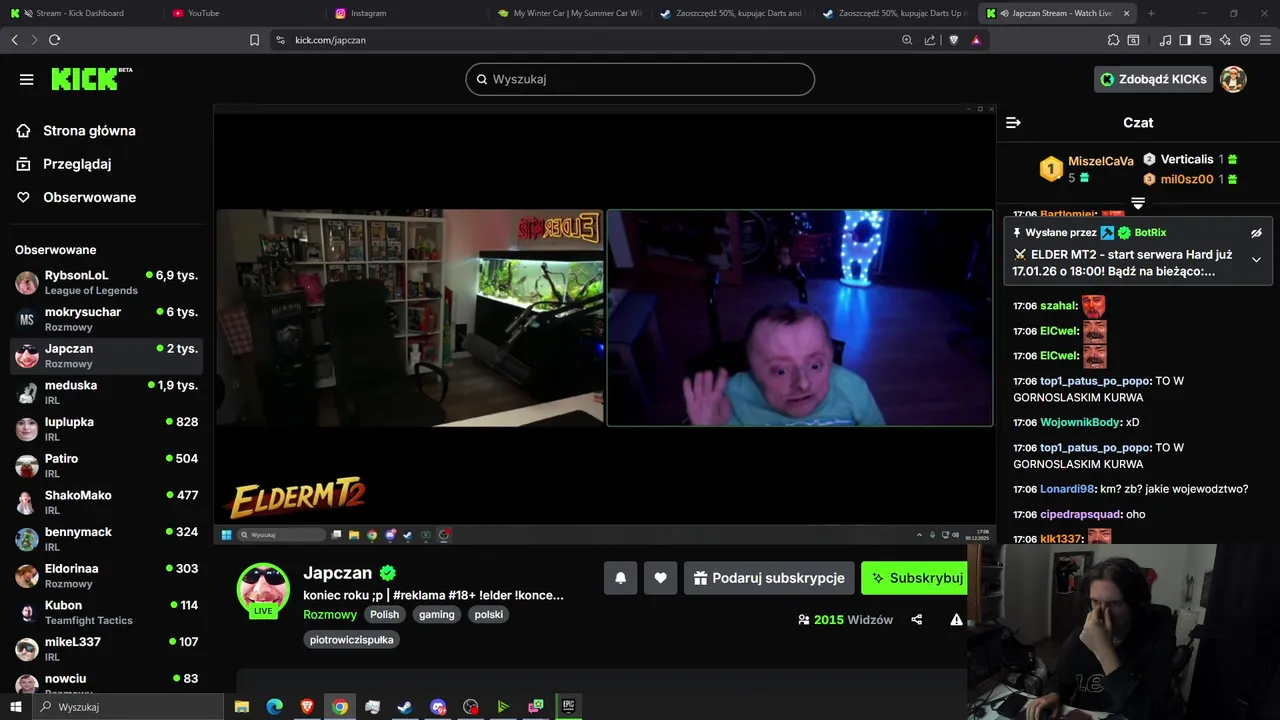This screenshot has width=1280, height=720.
Task: Open Brave Shields icon
Action: coord(953,40)
